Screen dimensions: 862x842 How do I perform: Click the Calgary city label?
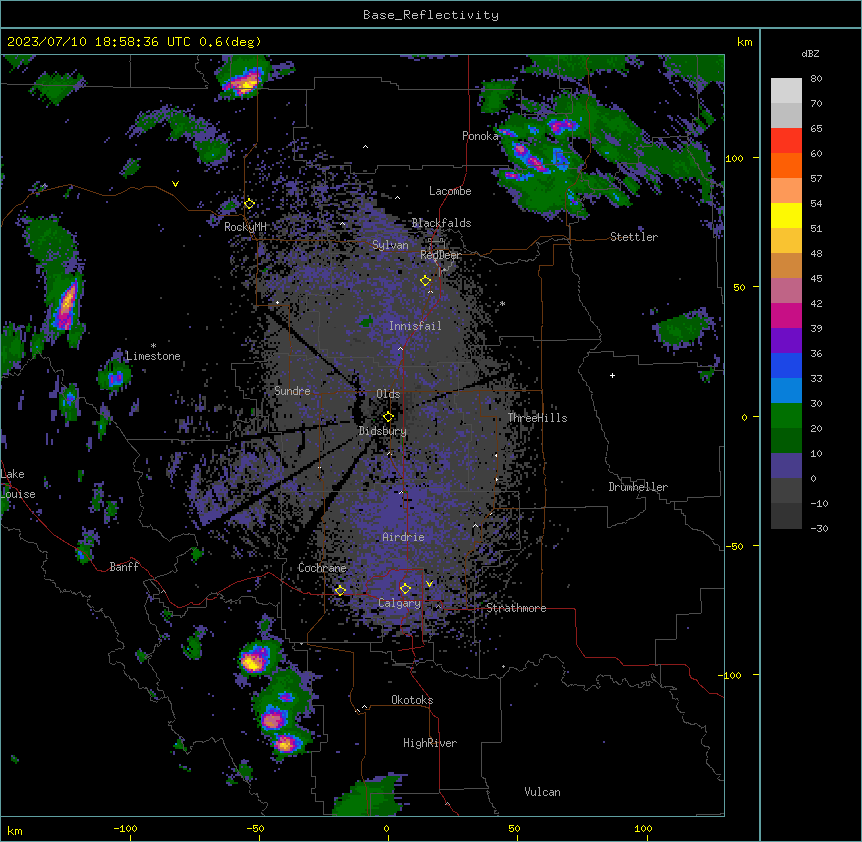tap(399, 603)
